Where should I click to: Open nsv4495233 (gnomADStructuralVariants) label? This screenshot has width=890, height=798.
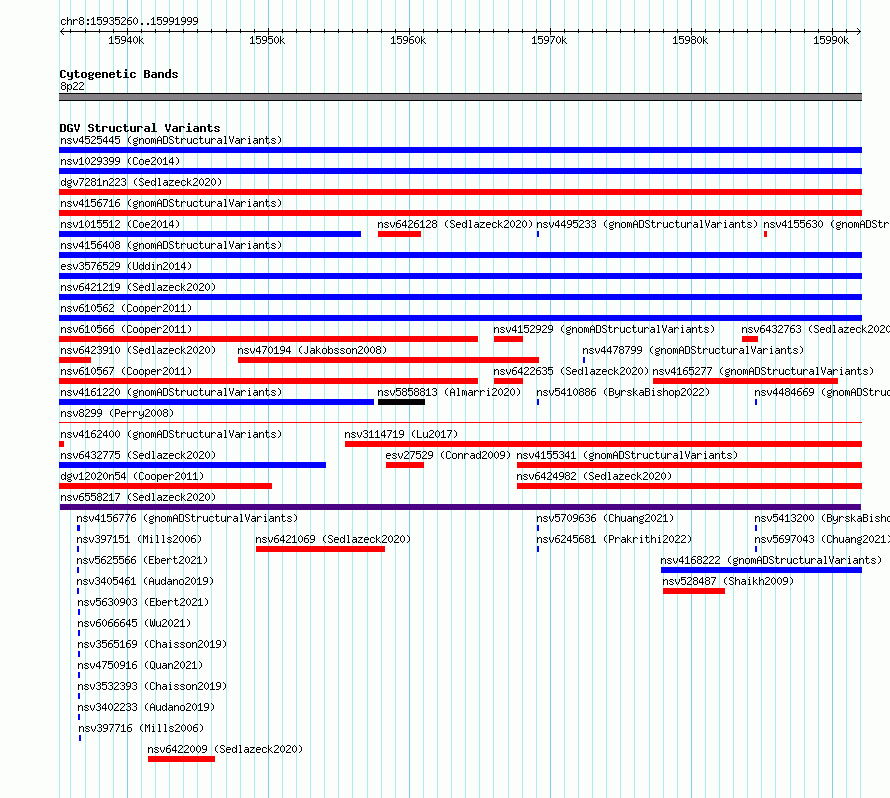[x=647, y=224]
